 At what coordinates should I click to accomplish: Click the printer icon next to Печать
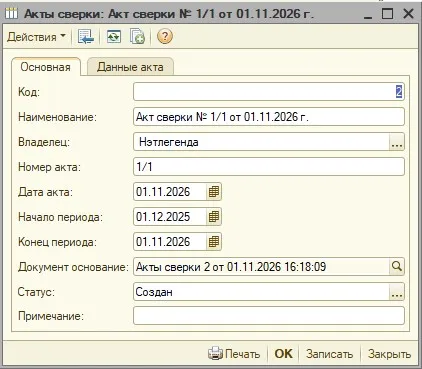[215, 354]
